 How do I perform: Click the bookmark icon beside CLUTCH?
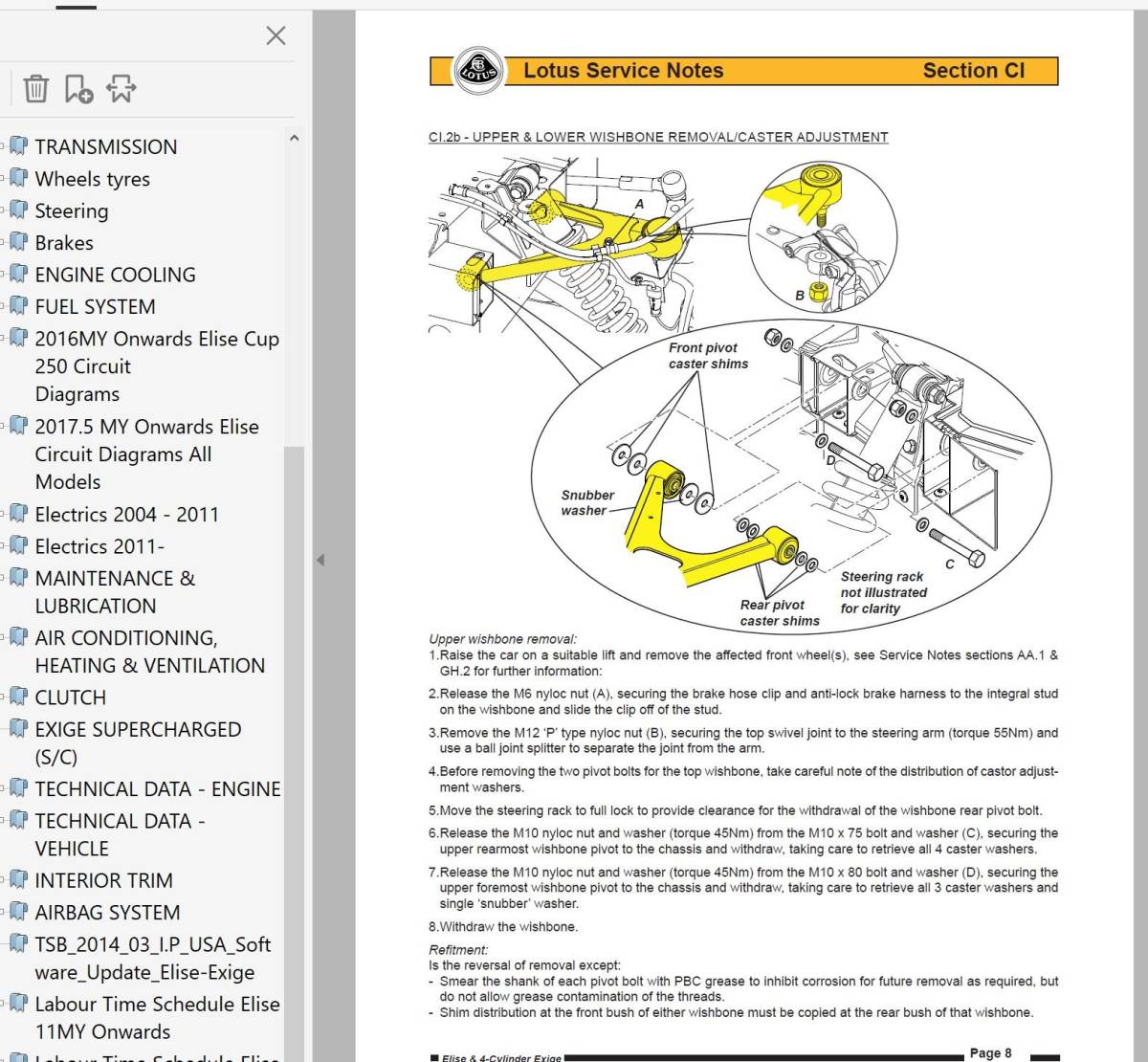coord(19,697)
